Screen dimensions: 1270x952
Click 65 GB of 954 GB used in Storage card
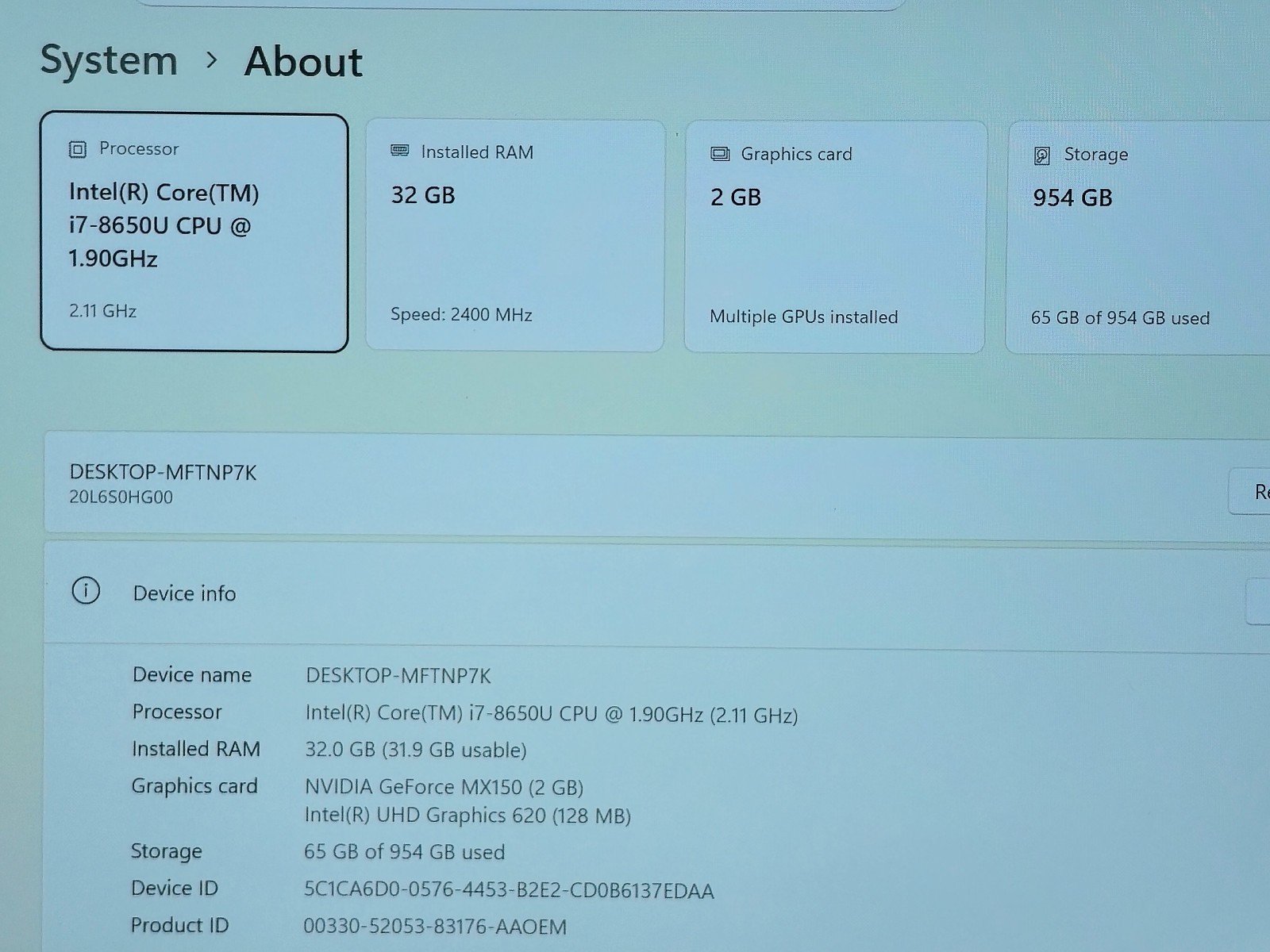click(x=1120, y=318)
